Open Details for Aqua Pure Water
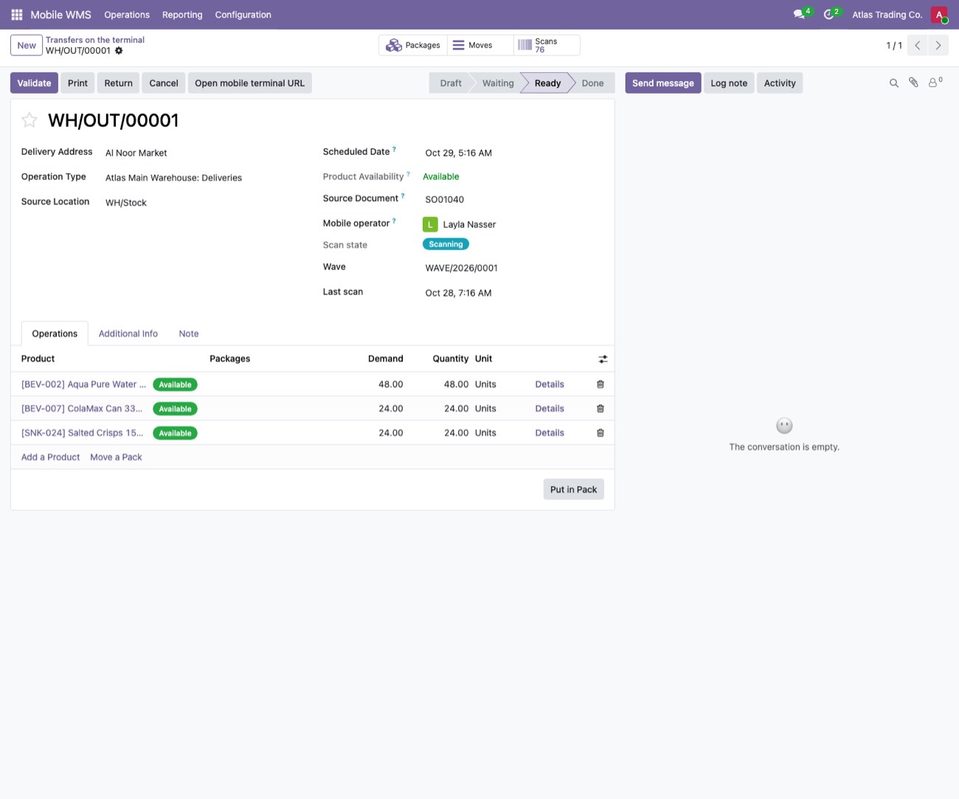This screenshot has height=799, width=959. tap(549, 384)
